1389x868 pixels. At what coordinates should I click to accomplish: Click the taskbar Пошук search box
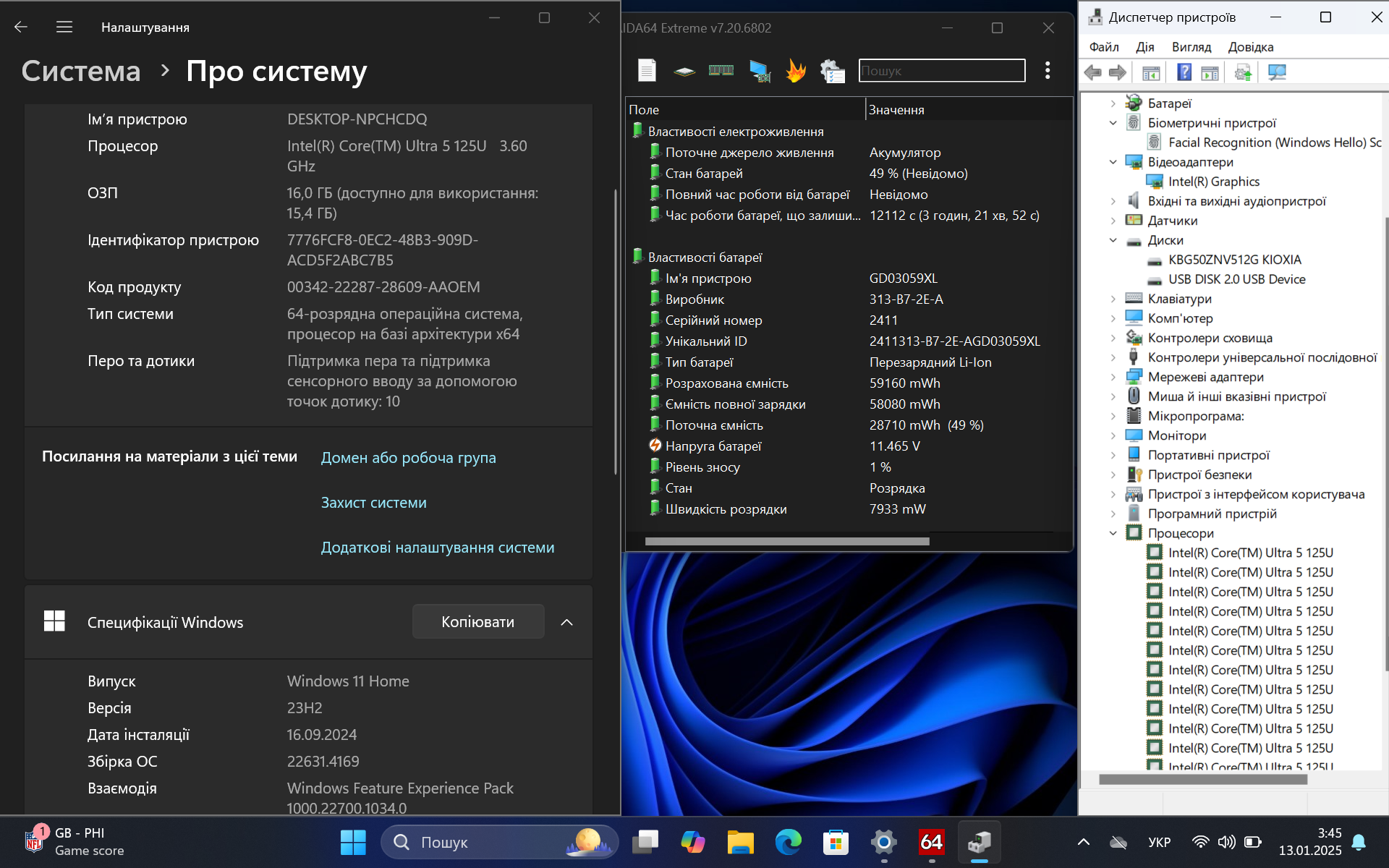point(499,842)
